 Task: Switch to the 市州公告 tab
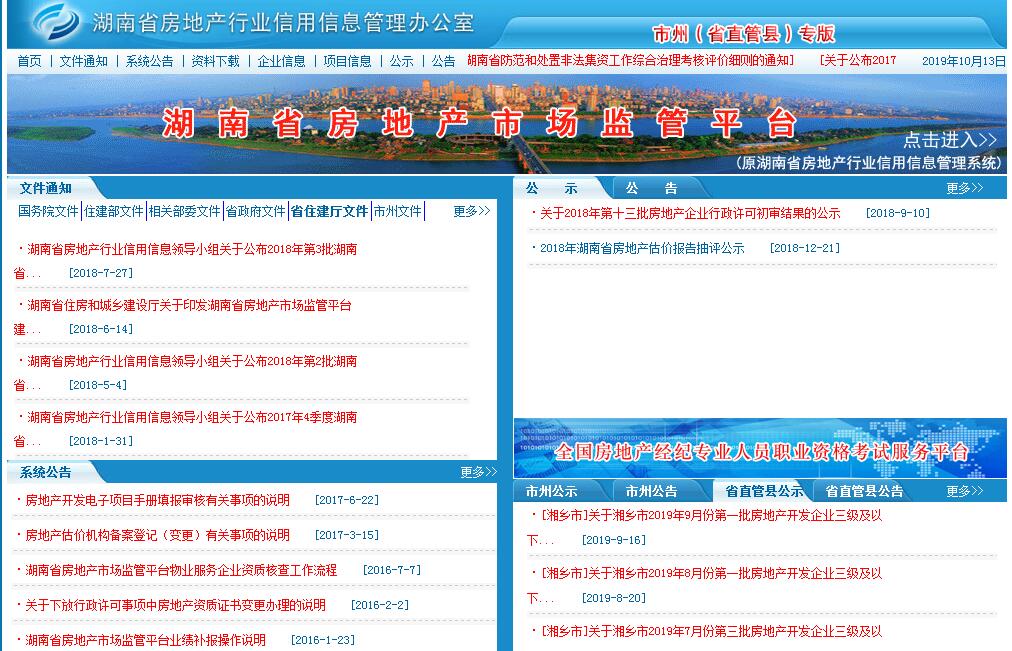[x=652, y=492]
